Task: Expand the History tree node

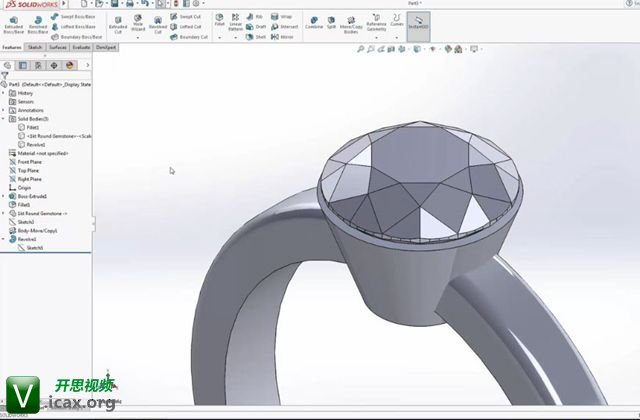Action: pos(4,93)
